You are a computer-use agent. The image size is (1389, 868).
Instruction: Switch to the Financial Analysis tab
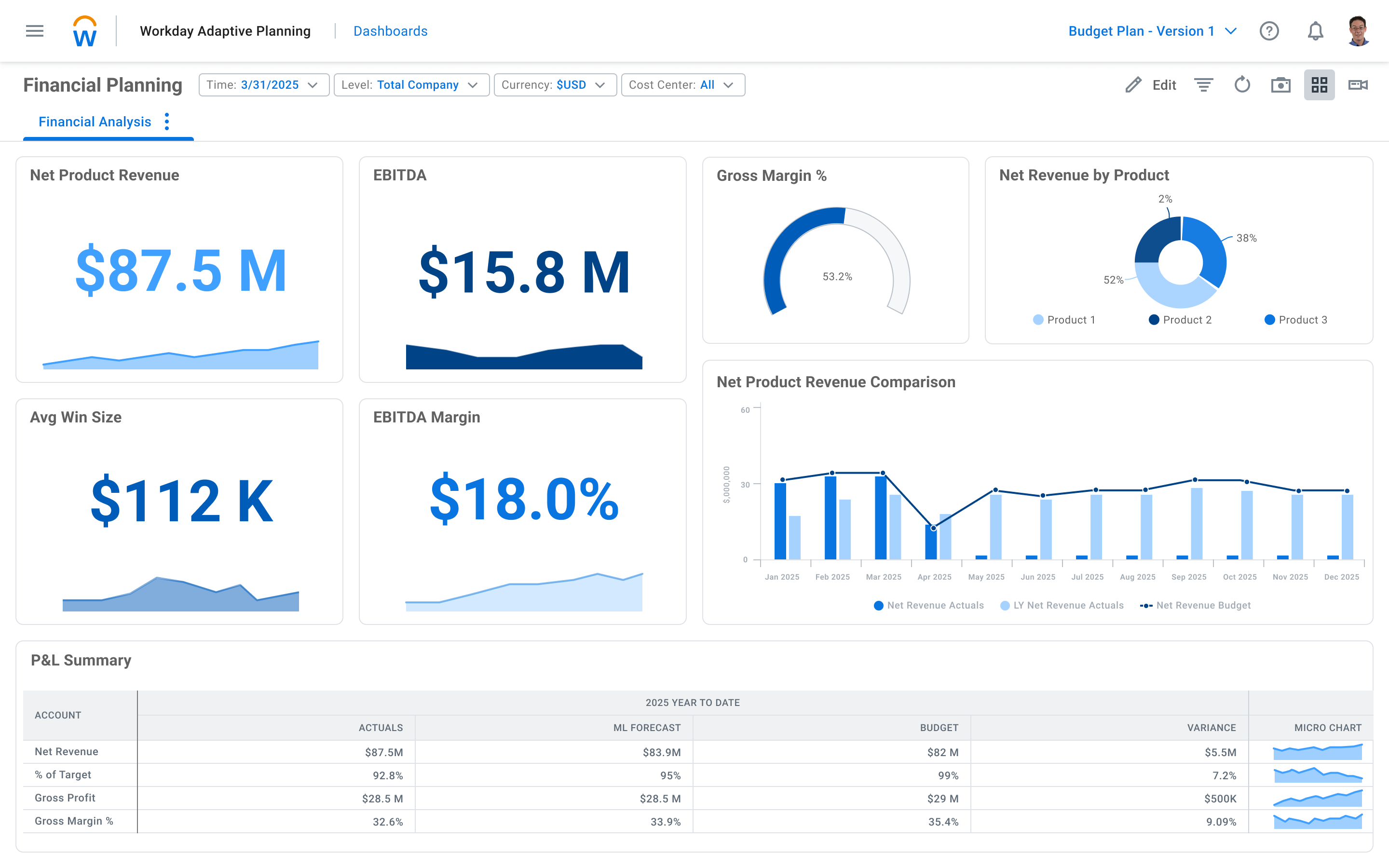tap(95, 122)
